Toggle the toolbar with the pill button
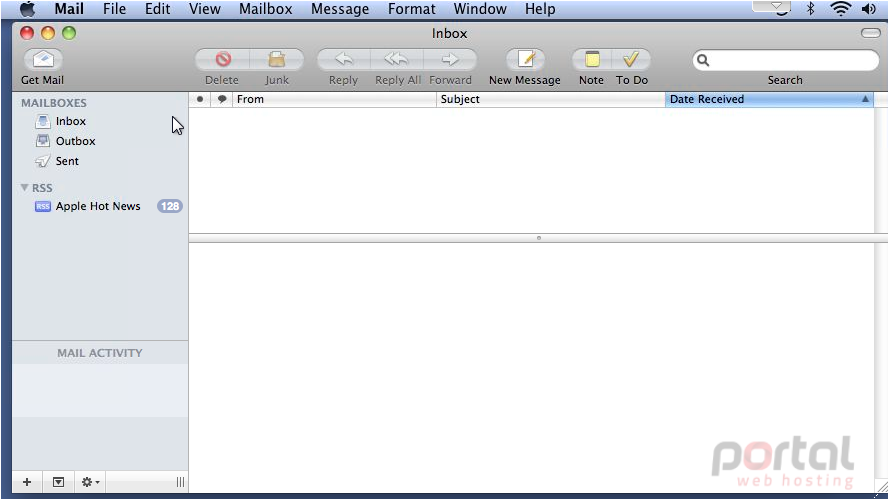The image size is (889, 500). (871, 33)
